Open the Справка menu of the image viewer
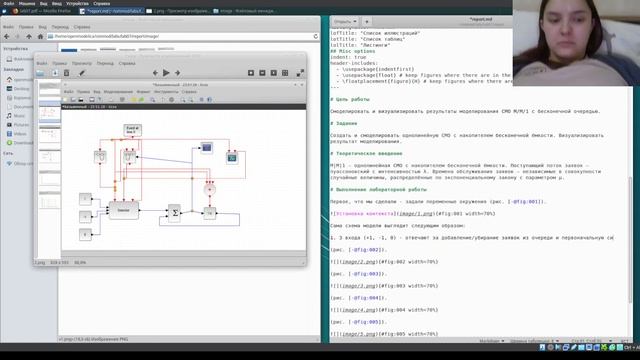 click(127, 63)
